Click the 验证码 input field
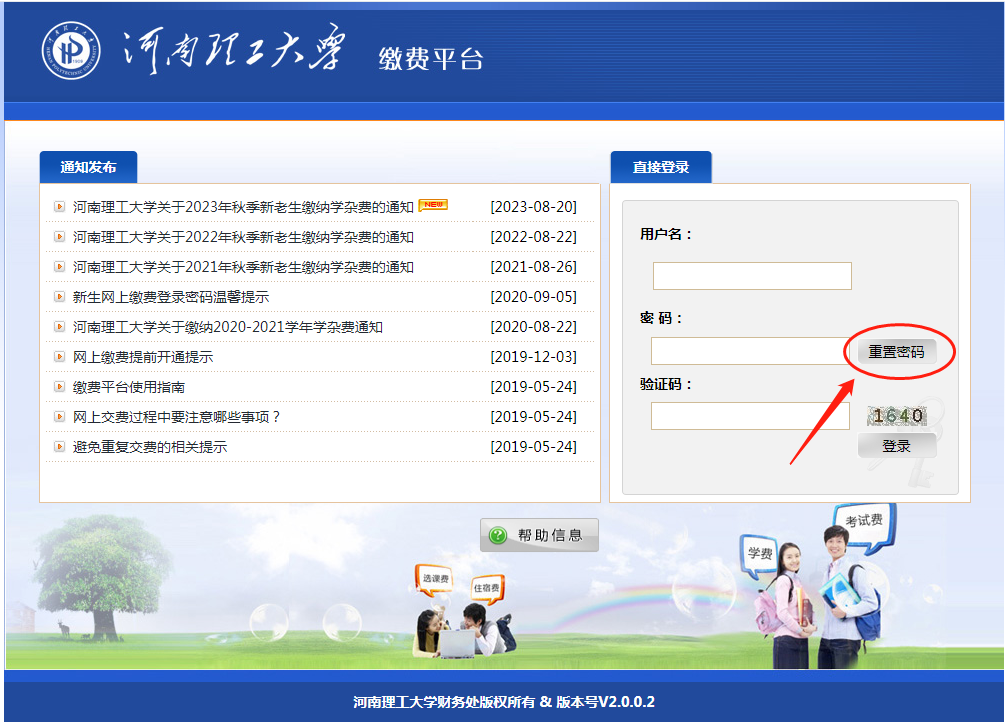The height and width of the screenshot is (725, 1005). [751, 414]
